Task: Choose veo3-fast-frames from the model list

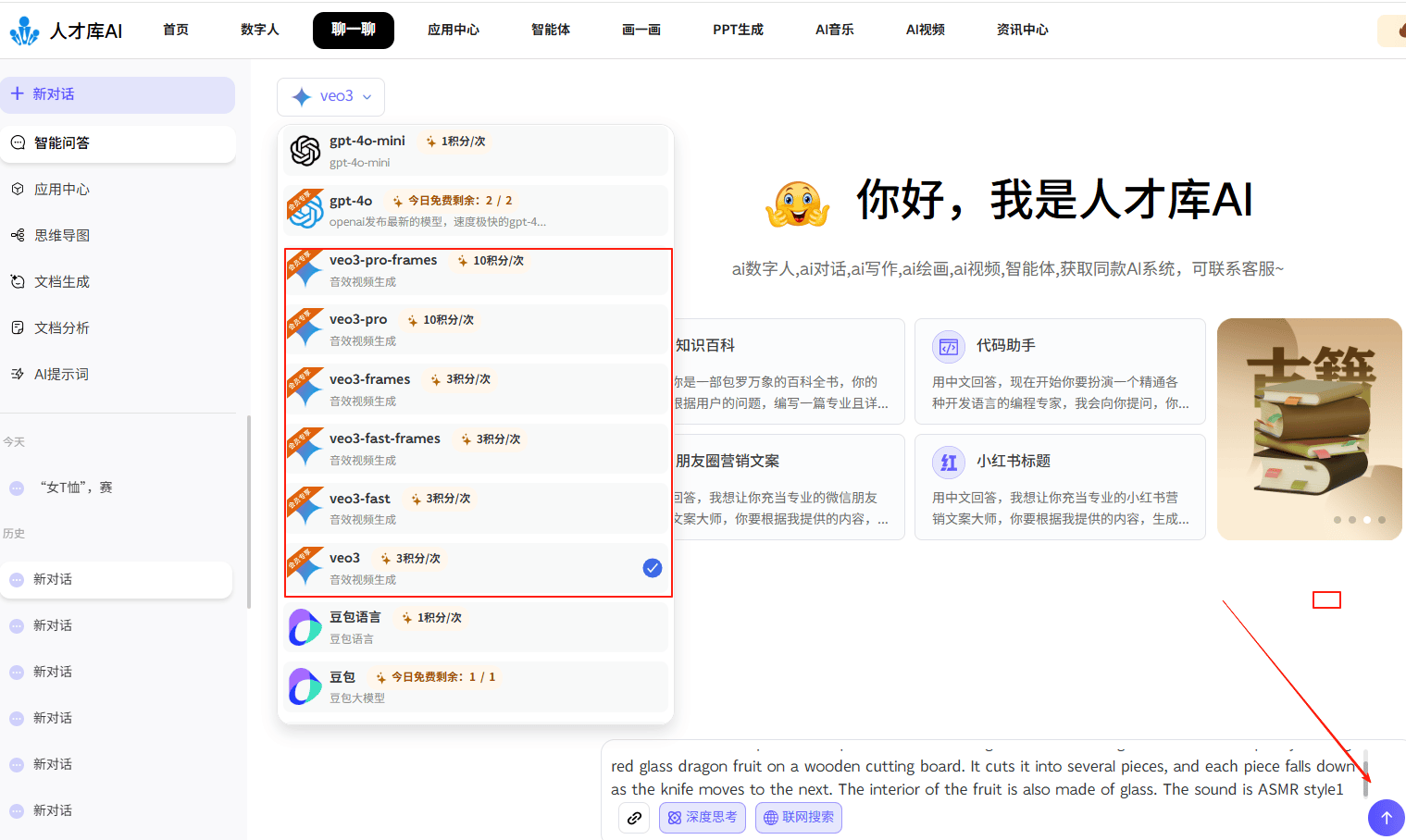Action: pos(476,449)
